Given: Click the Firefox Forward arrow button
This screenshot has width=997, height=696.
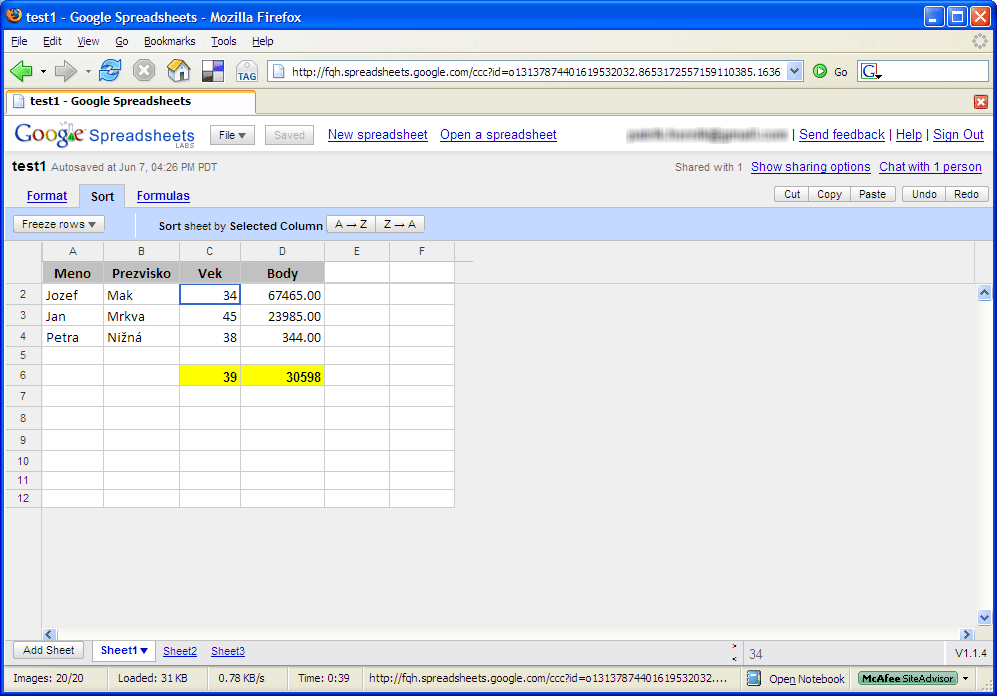Looking at the screenshot, I should (65, 71).
